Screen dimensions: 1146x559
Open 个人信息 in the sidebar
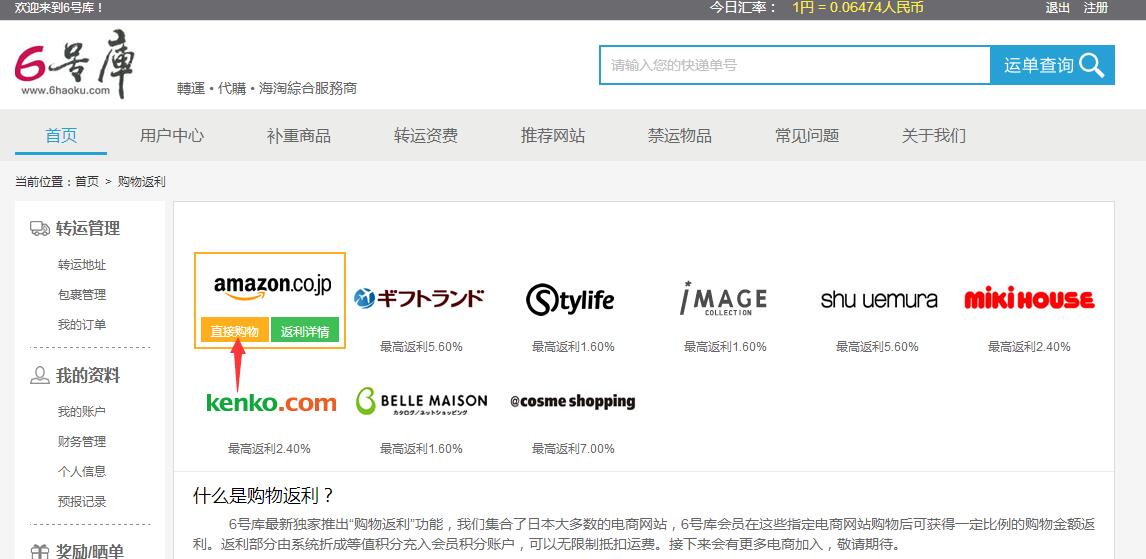pyautogui.click(x=82, y=471)
